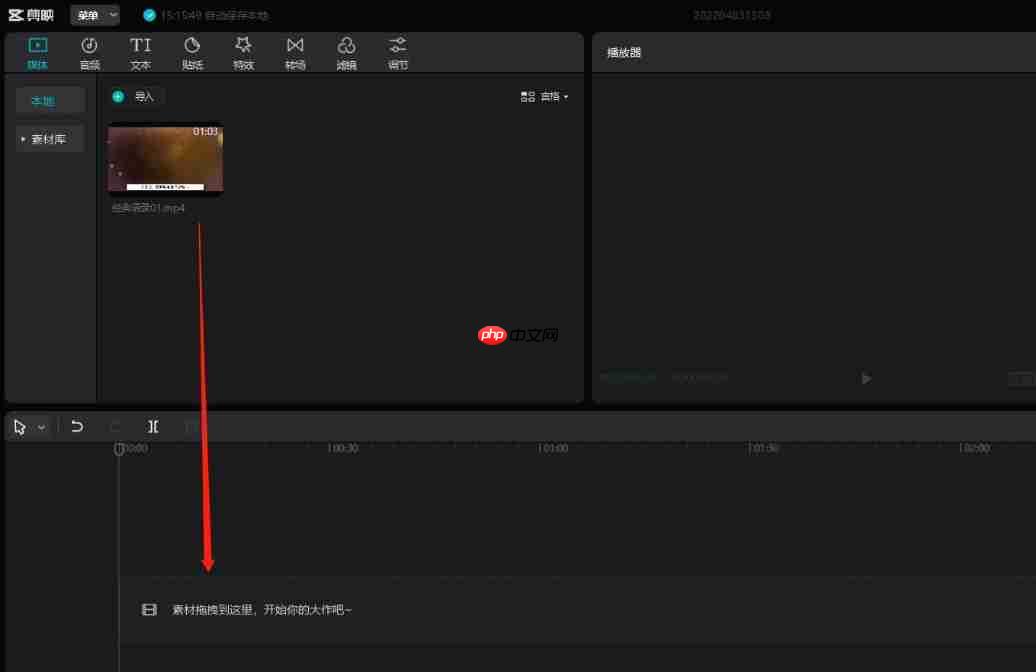Select the split tool in timeline toolbar
The image size is (1036, 672).
pyautogui.click(x=152, y=426)
